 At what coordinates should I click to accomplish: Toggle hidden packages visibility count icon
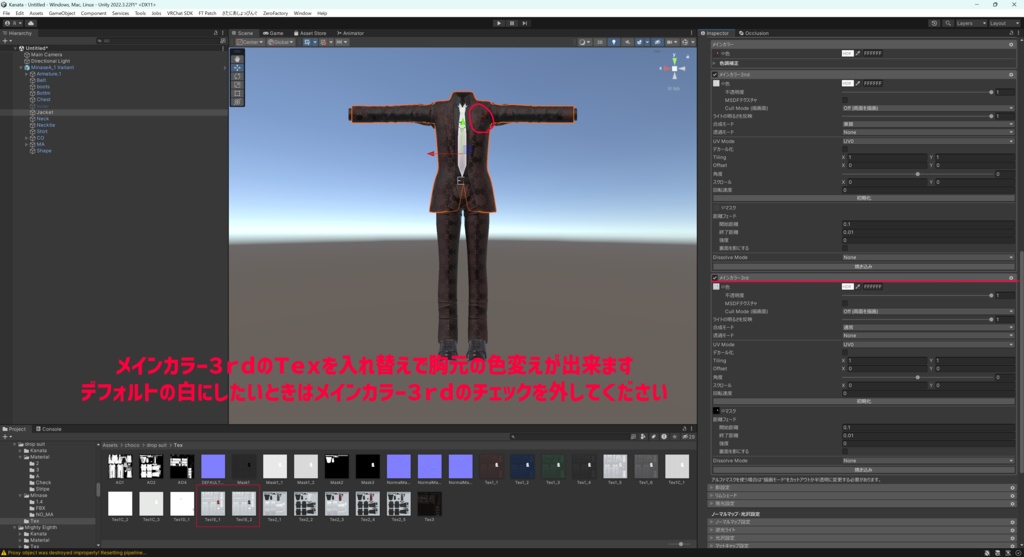tap(688, 436)
